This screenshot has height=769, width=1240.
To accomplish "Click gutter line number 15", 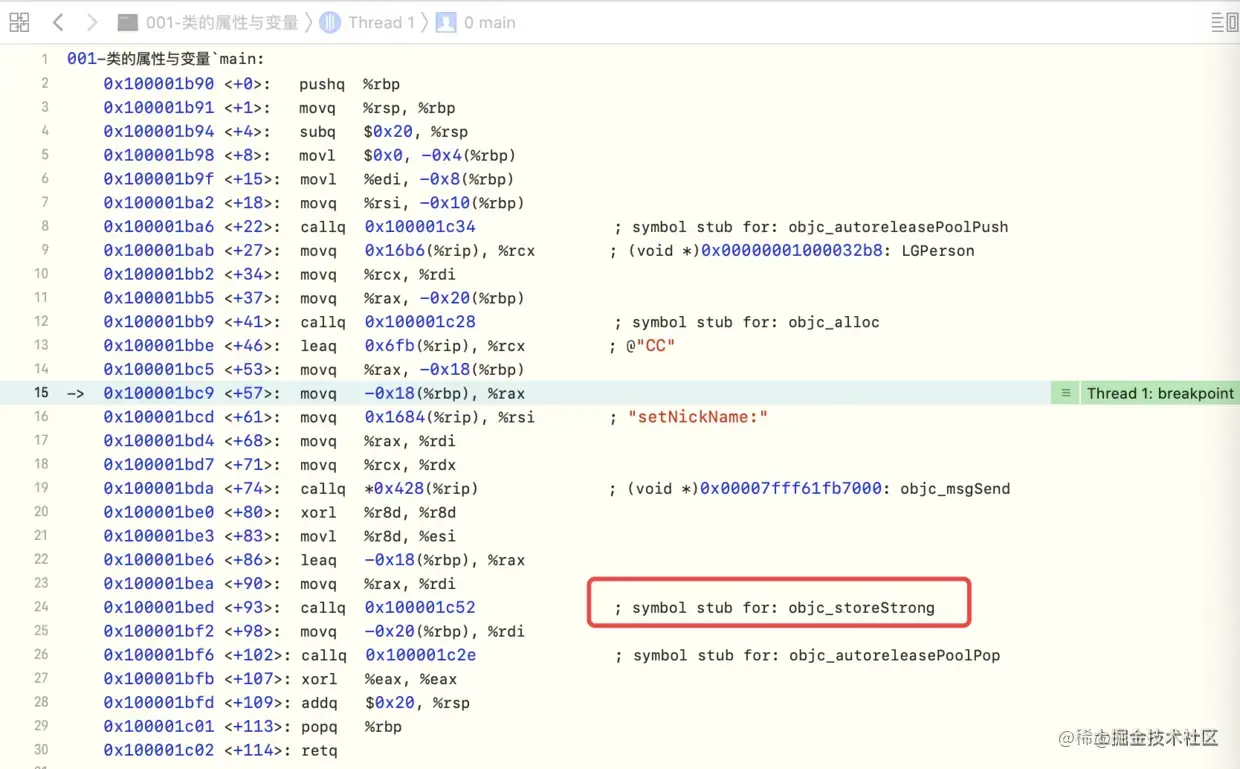I will [41, 393].
